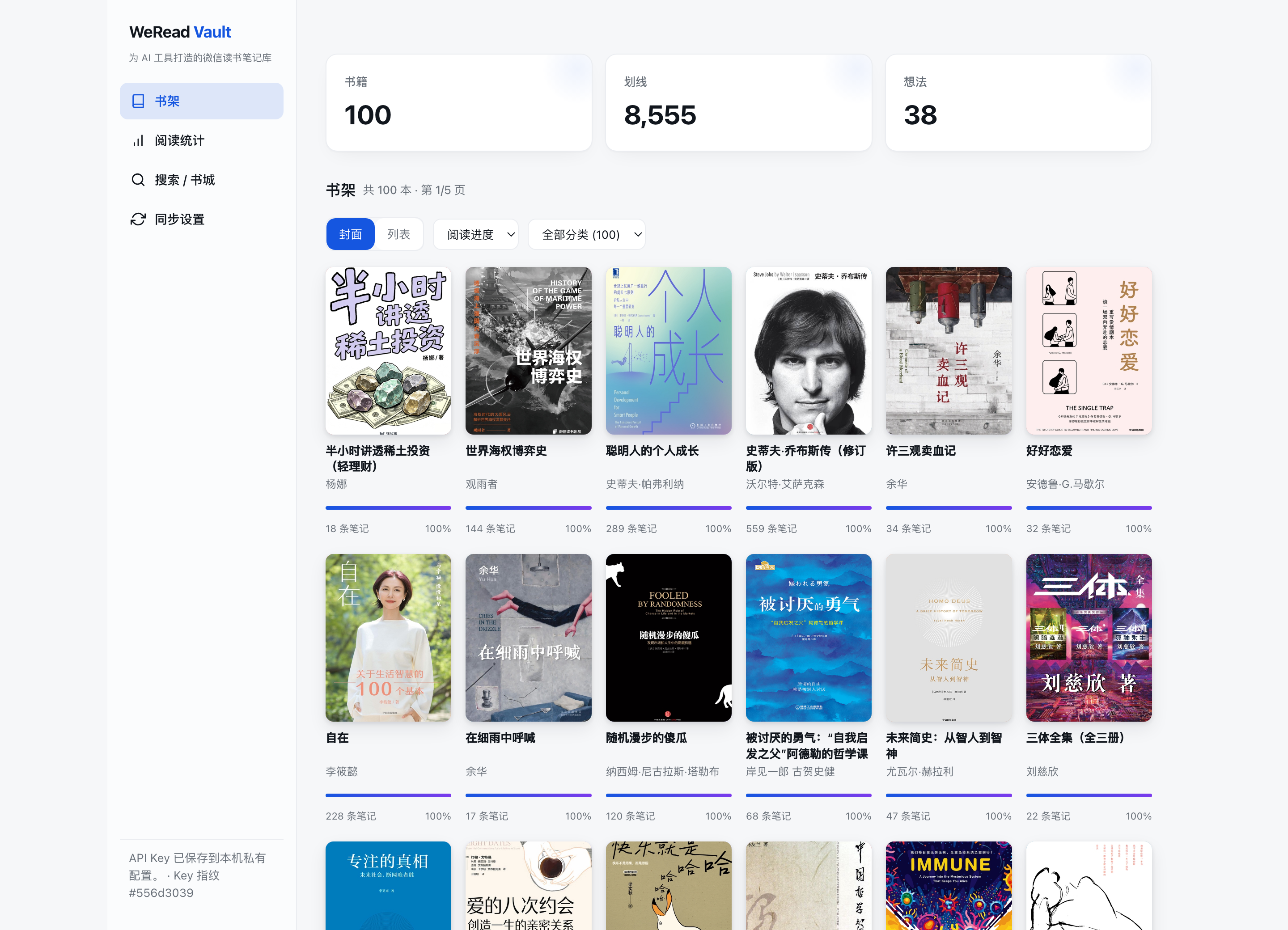Click the 559 条笔记 note count
This screenshot has height=930, width=1288.
click(771, 528)
